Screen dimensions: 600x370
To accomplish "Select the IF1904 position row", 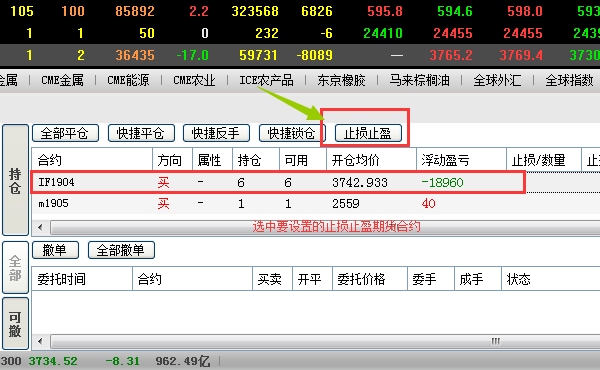I will (279, 183).
